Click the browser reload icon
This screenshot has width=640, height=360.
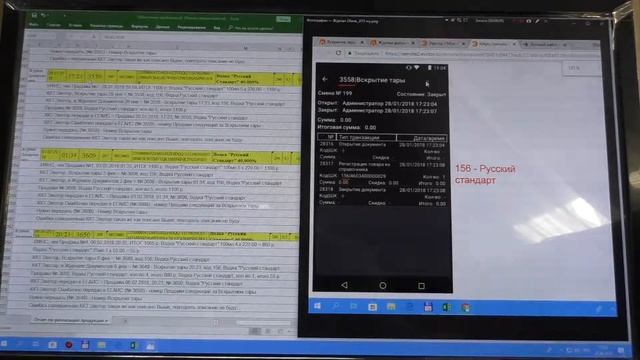pyautogui.click(x=338, y=53)
